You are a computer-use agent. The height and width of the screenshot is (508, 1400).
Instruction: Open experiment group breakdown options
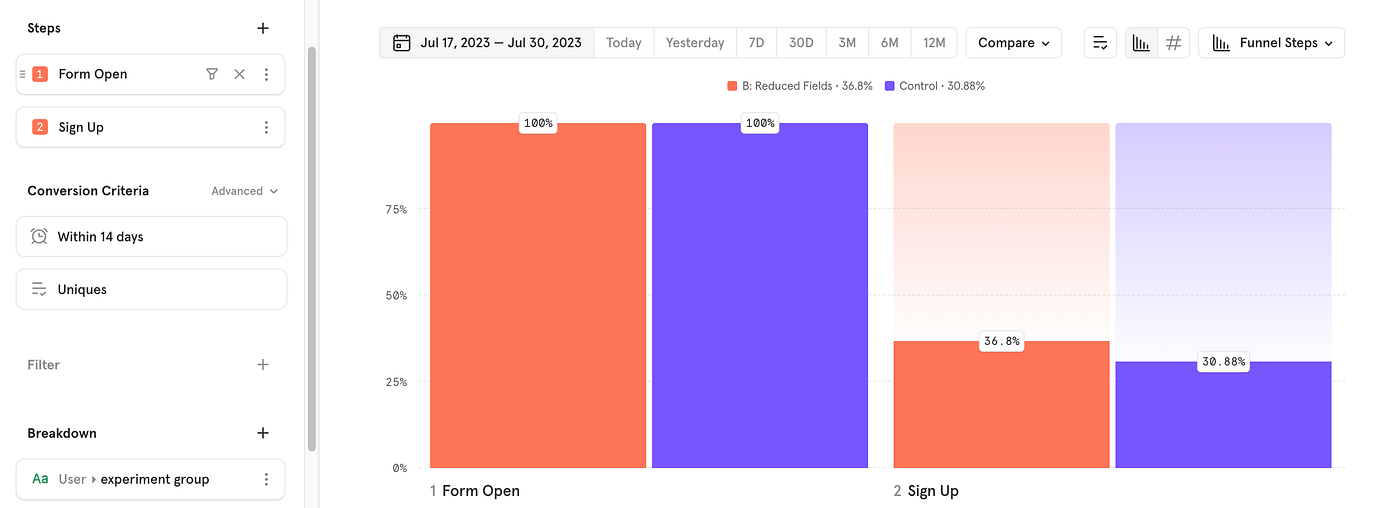[266, 479]
